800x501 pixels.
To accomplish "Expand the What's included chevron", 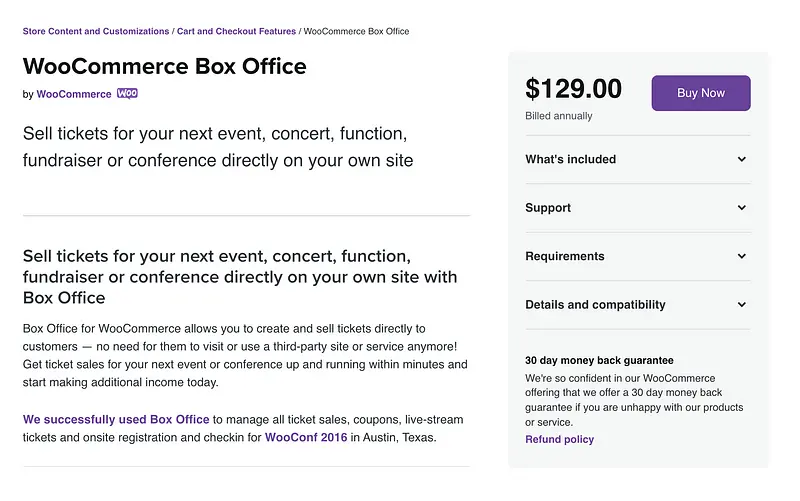I will (742, 159).
